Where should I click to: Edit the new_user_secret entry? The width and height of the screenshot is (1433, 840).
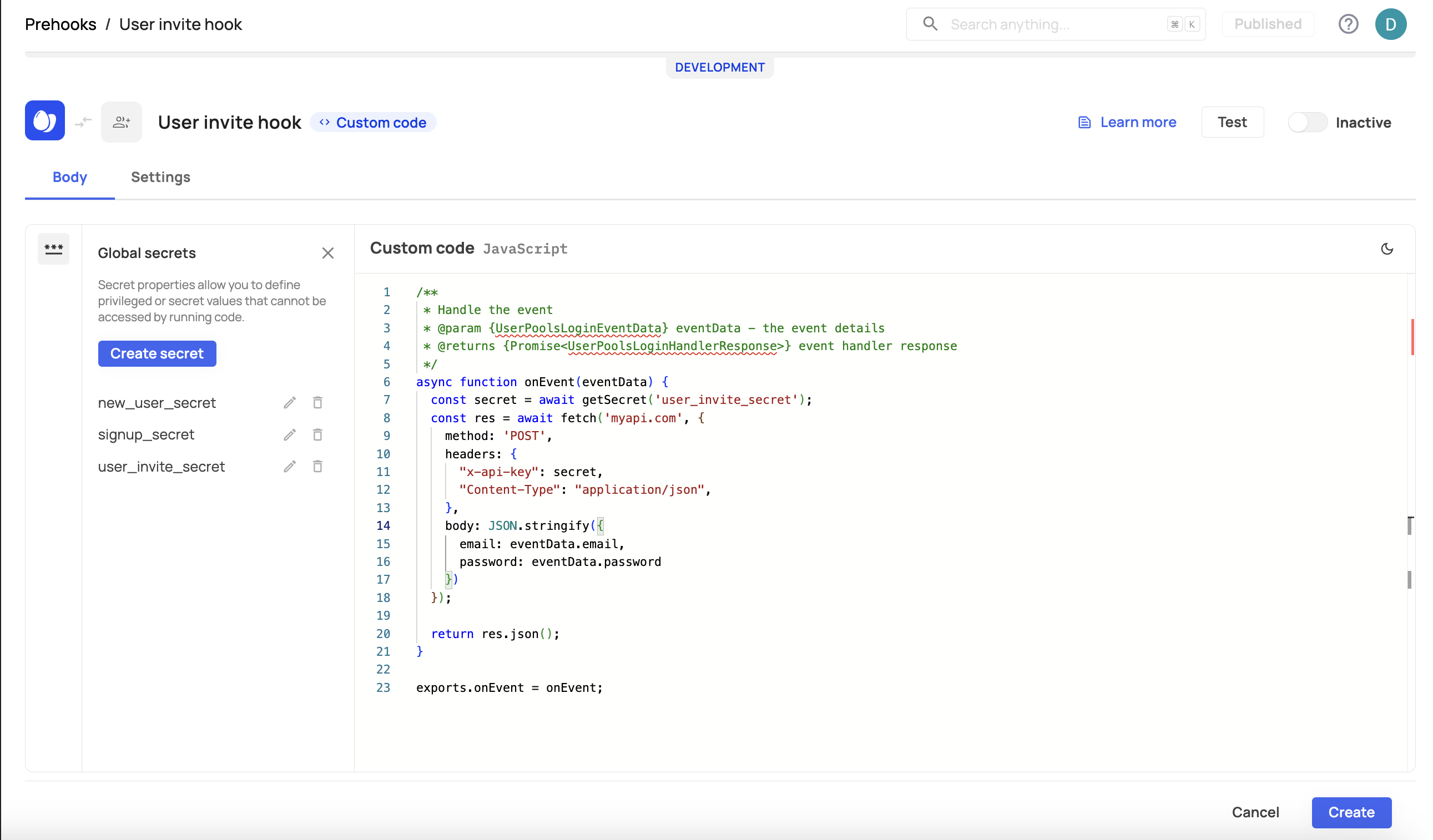(x=290, y=403)
